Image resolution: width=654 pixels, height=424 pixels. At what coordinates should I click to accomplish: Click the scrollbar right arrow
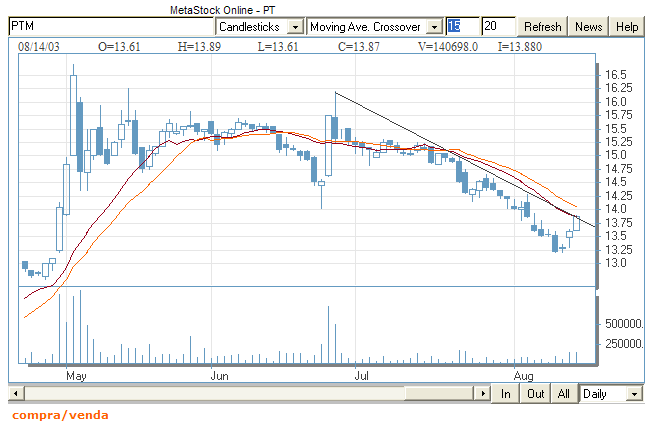[483, 394]
